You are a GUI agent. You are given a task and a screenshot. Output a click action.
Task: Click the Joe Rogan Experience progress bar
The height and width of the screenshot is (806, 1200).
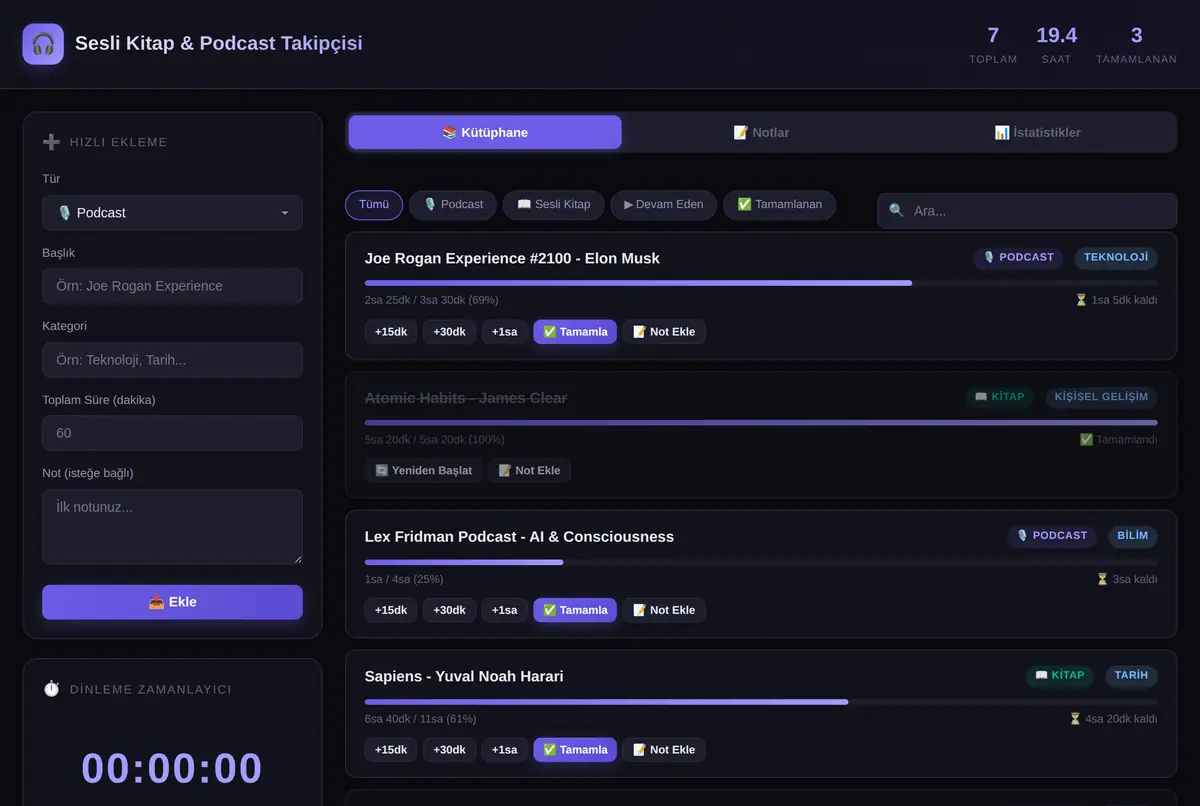pos(761,283)
